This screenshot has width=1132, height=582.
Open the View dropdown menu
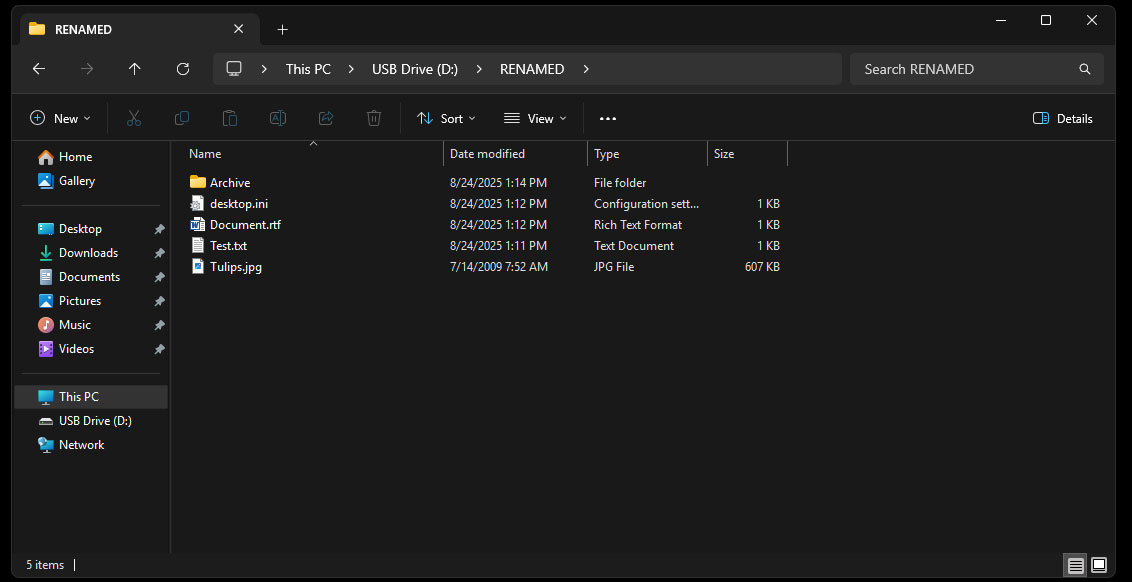535,118
